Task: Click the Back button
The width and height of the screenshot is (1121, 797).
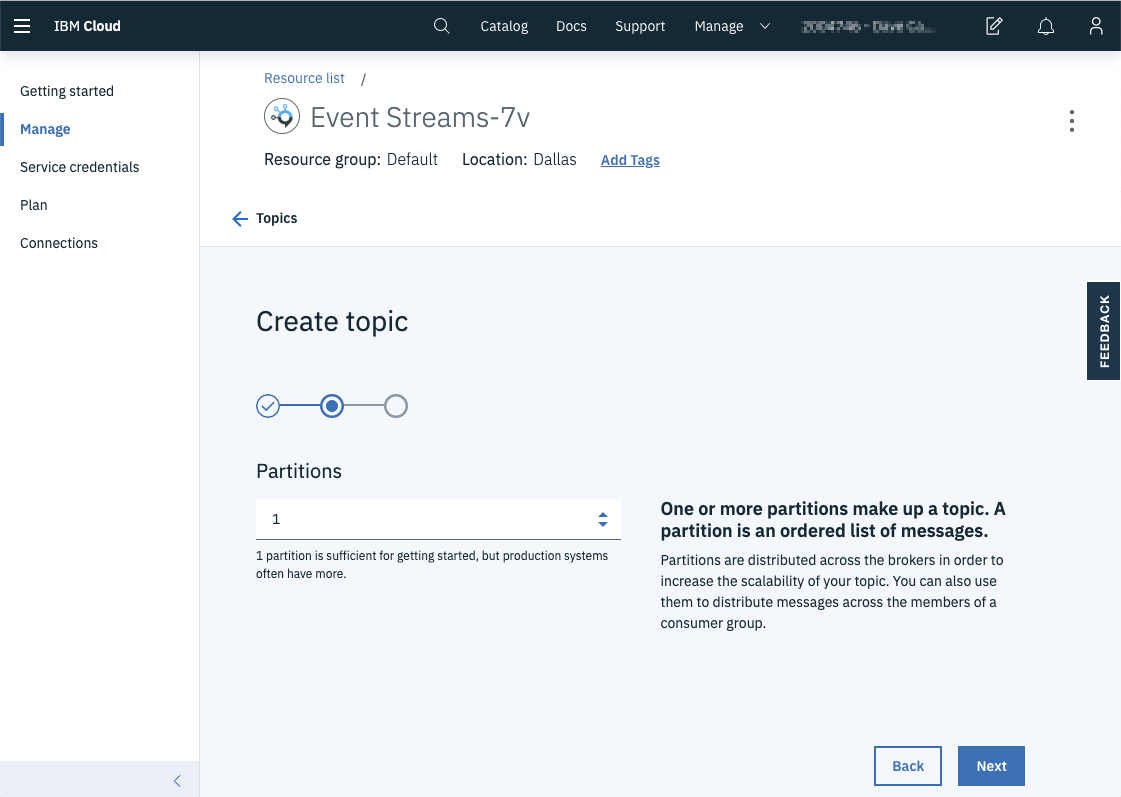Action: tap(907, 766)
